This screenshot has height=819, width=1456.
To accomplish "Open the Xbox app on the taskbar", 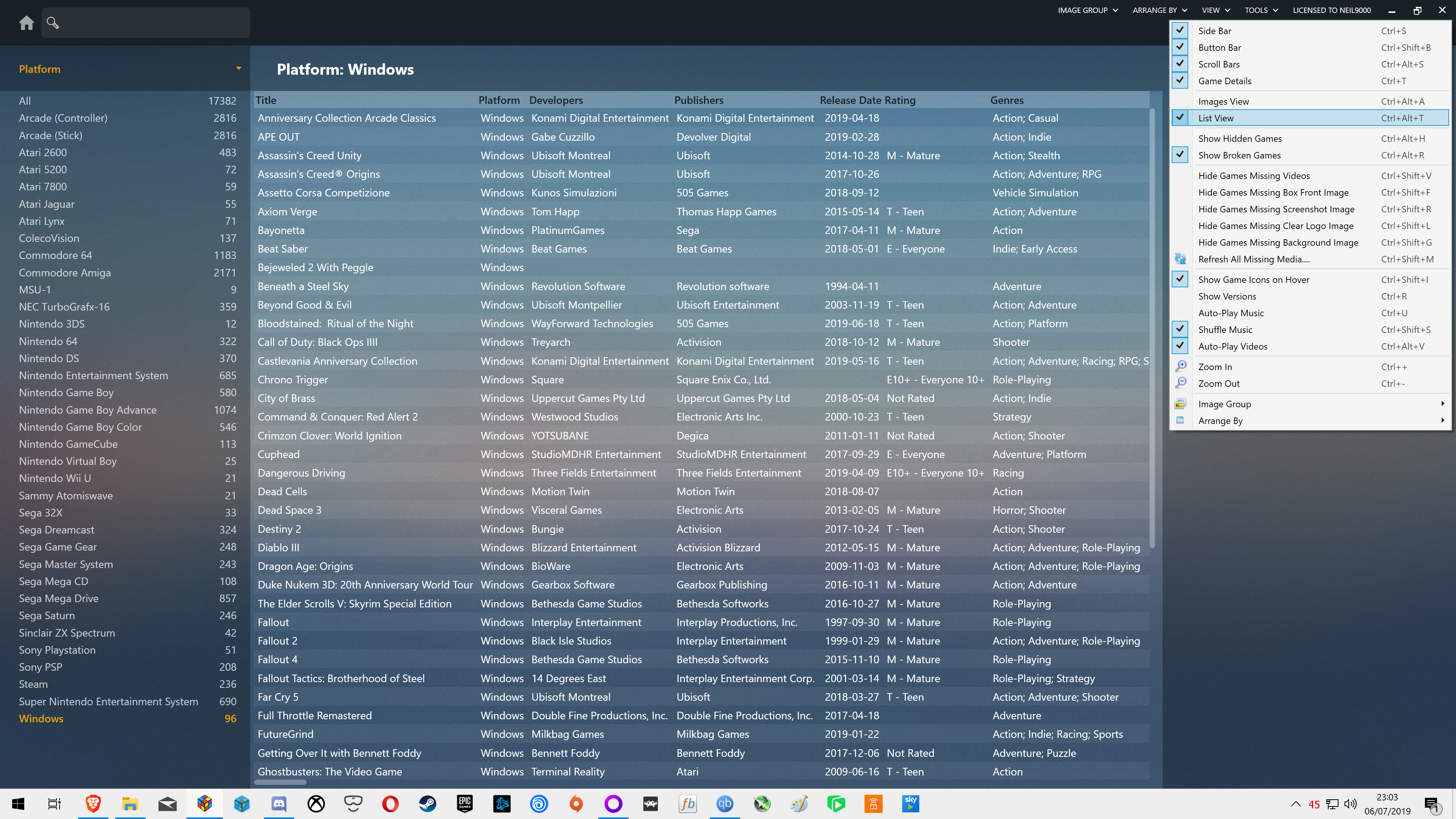I will click(x=316, y=804).
